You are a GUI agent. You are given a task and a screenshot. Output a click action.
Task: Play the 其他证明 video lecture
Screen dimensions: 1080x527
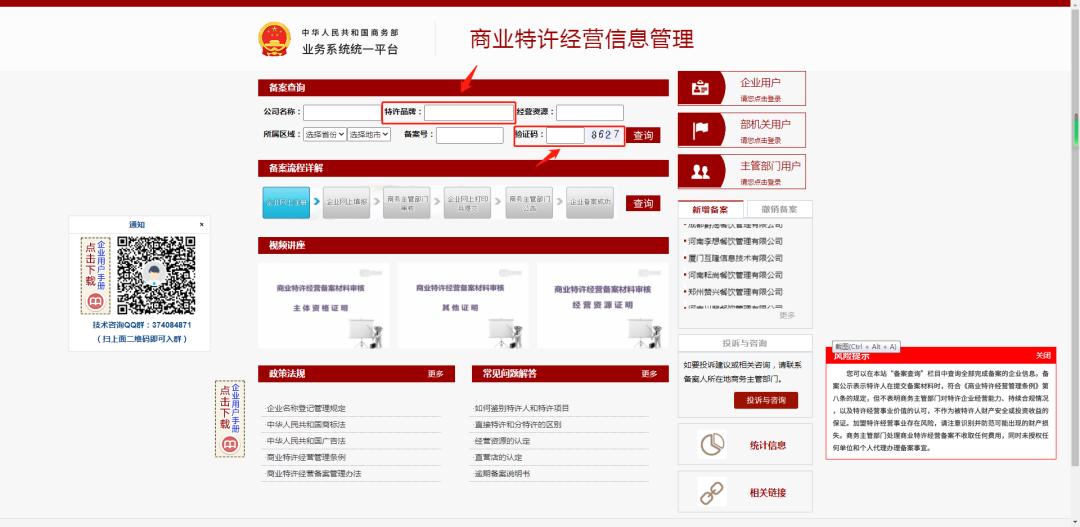point(463,306)
